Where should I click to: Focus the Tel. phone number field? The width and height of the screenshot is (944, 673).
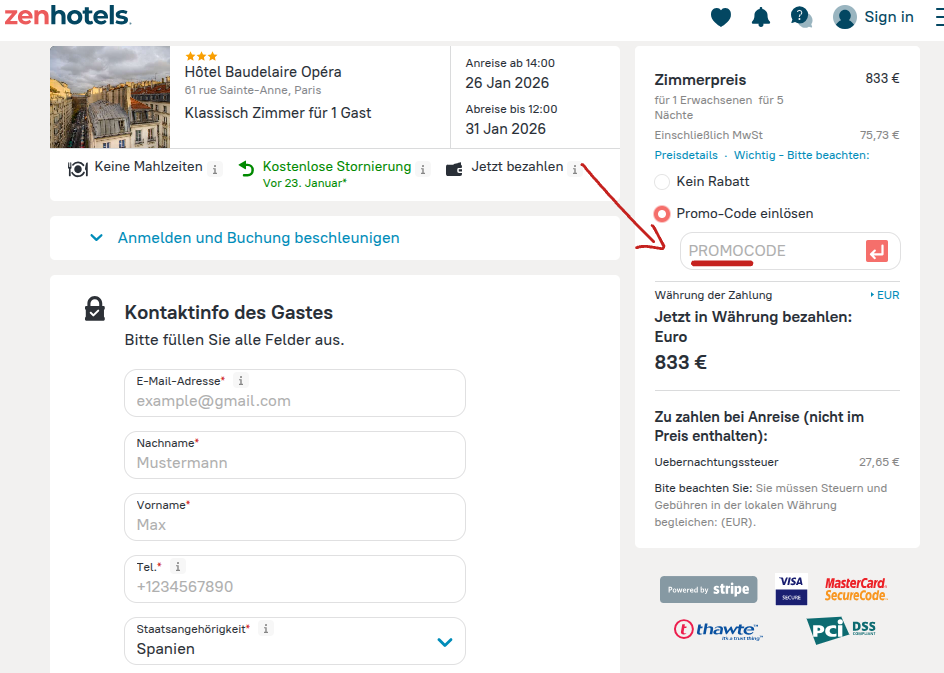[295, 579]
